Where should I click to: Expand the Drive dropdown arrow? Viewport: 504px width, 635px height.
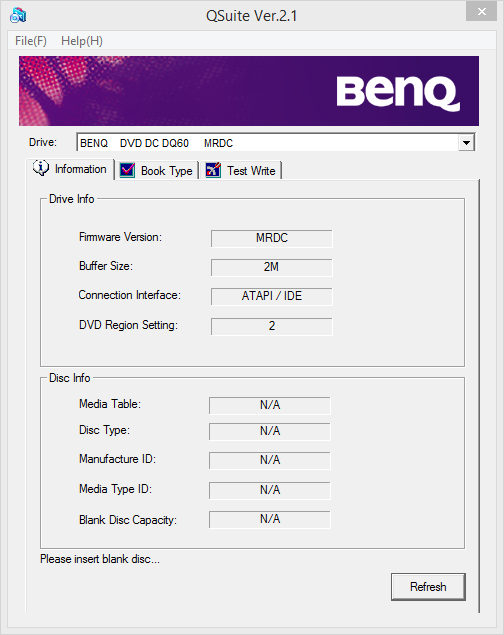point(466,143)
